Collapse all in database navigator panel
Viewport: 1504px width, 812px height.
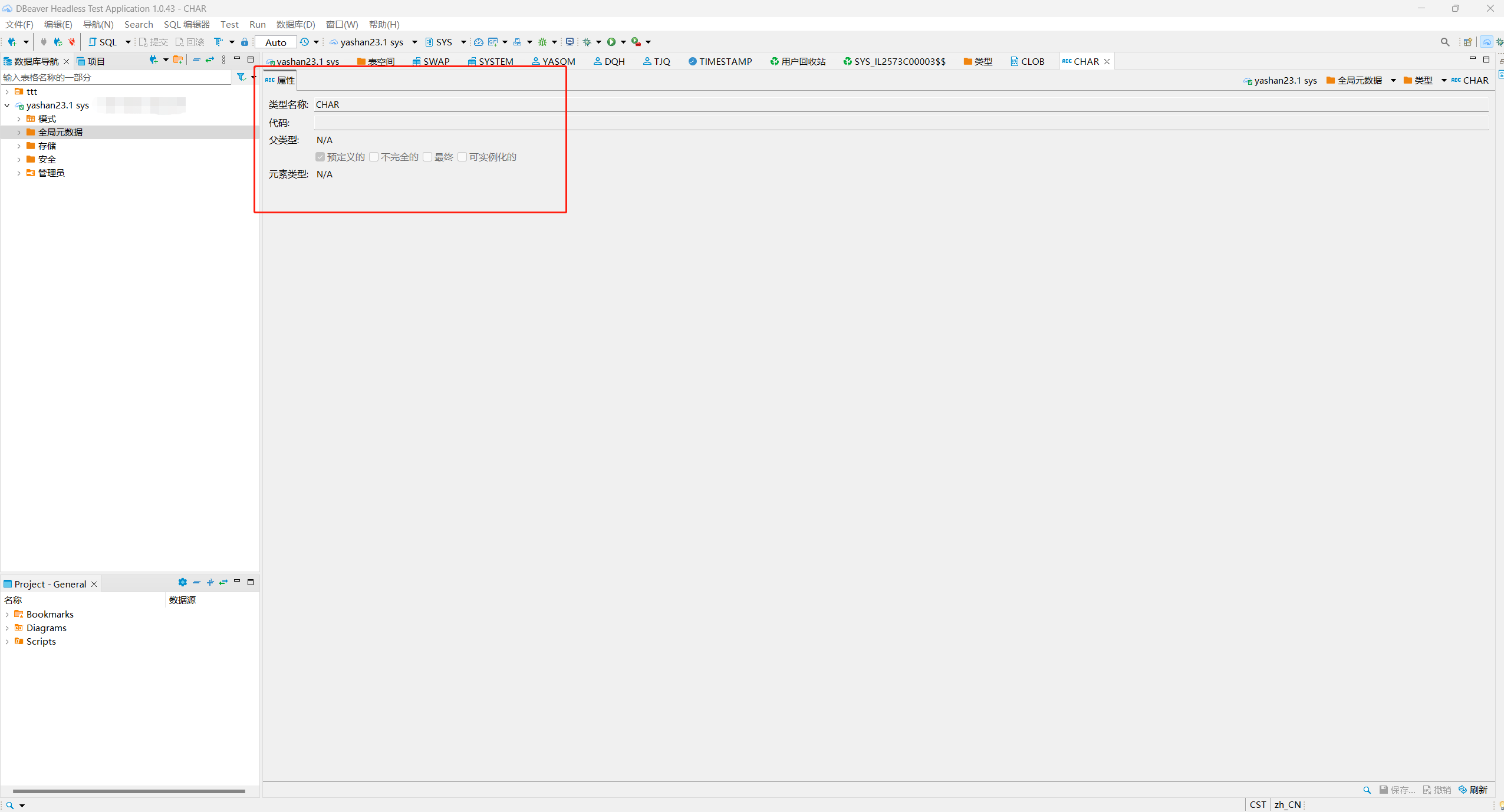(196, 60)
